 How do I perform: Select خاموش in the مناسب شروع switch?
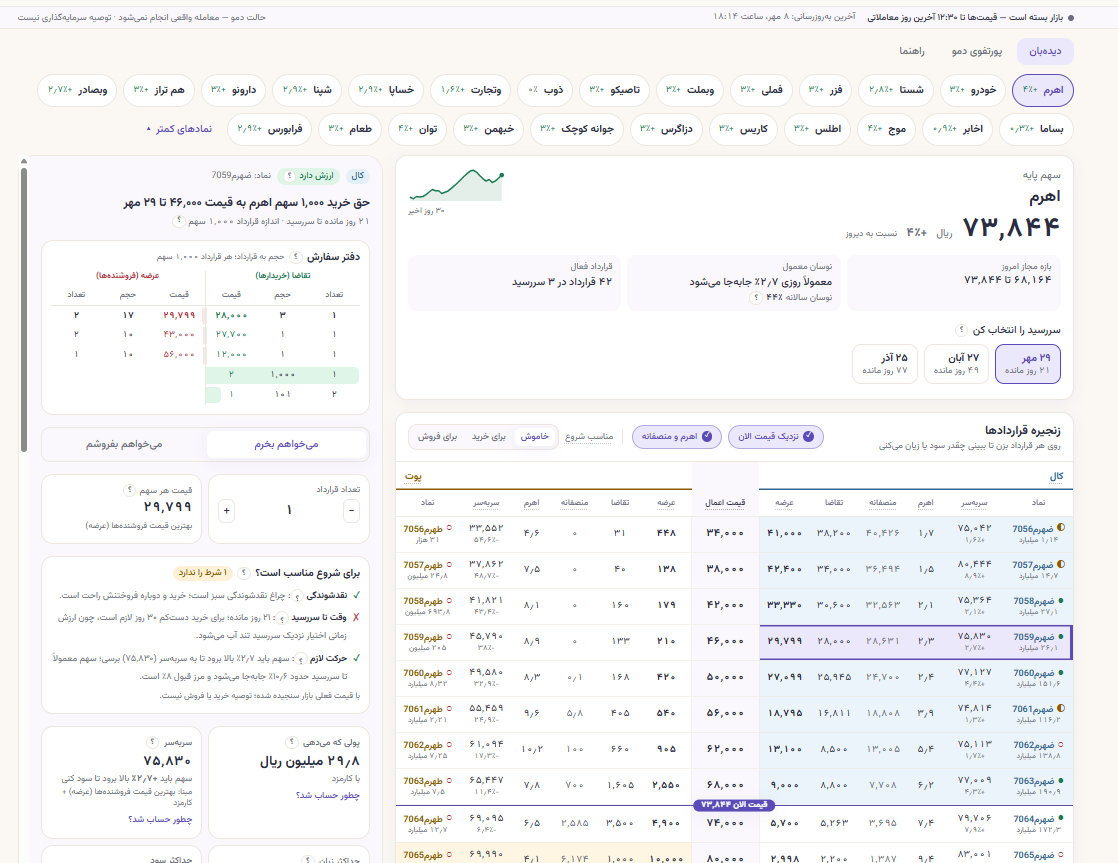535,436
